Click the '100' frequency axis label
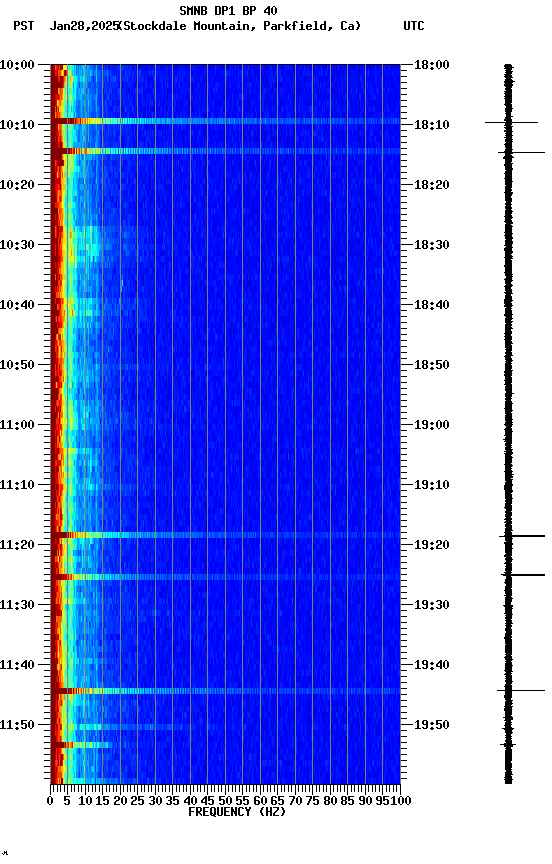 (401, 801)
